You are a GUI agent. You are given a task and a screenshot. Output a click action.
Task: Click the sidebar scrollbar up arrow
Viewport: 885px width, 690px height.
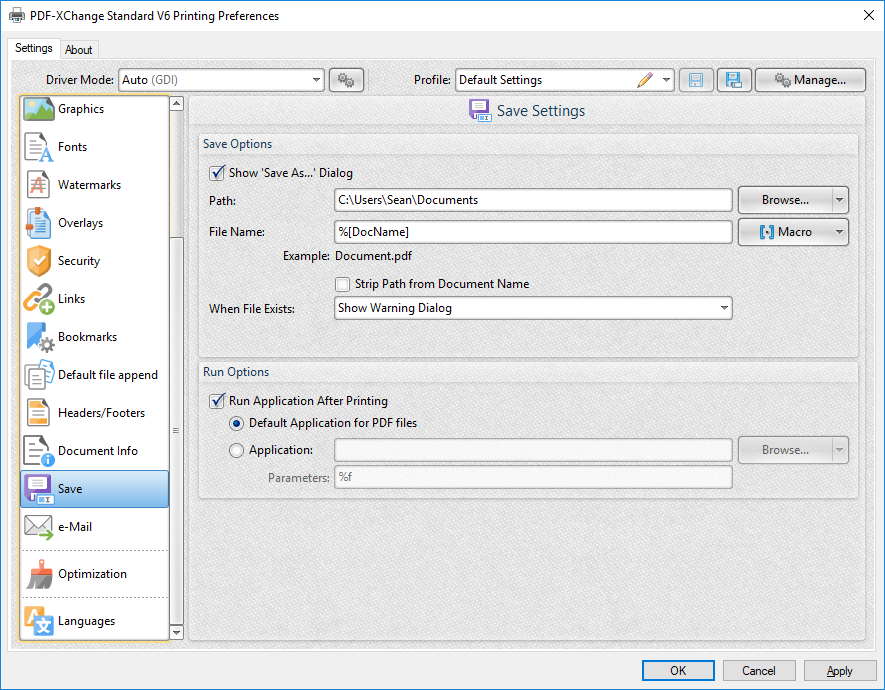pyautogui.click(x=177, y=104)
